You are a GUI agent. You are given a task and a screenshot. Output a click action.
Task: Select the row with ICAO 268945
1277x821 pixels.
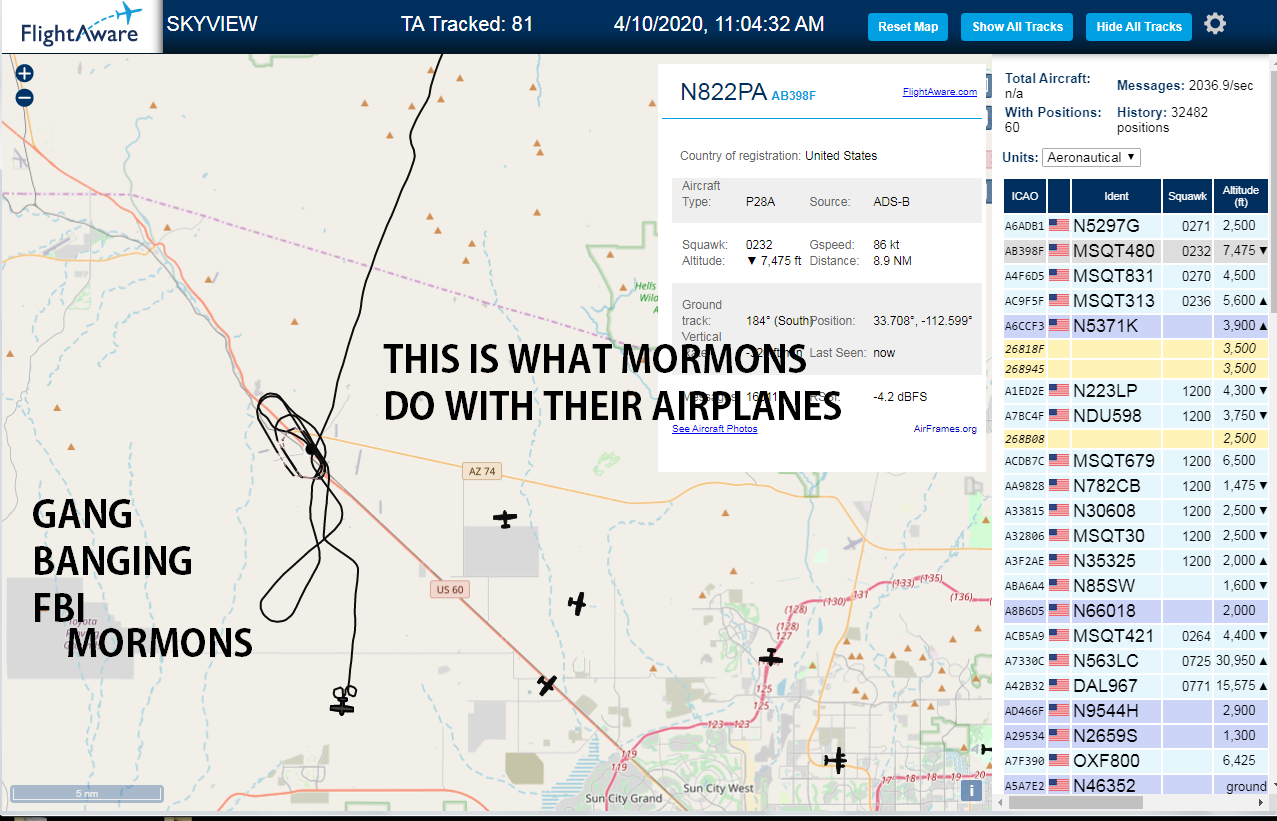point(1135,368)
